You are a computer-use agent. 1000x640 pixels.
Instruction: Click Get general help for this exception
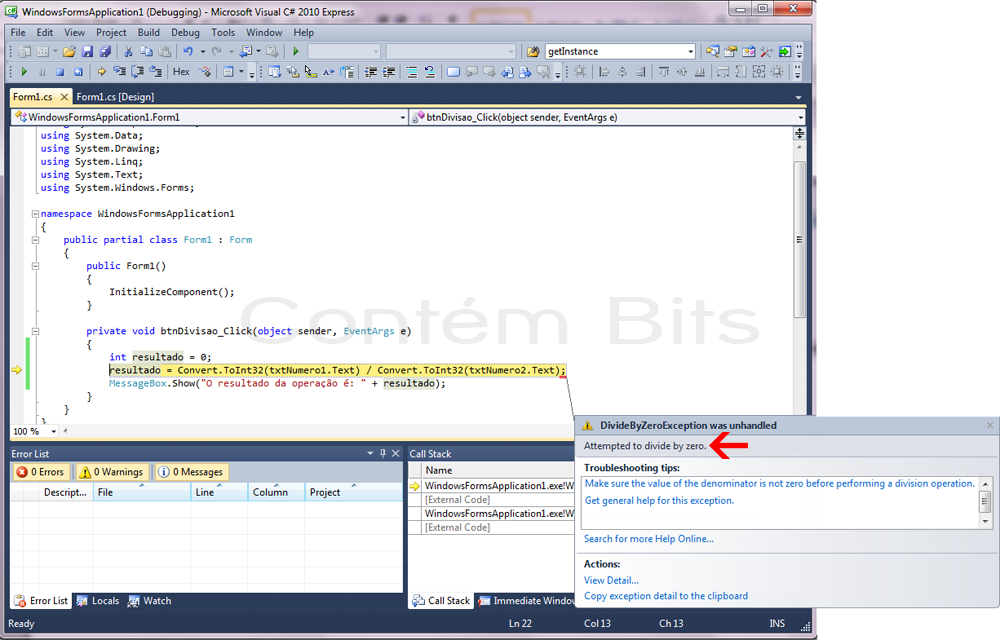[659, 500]
